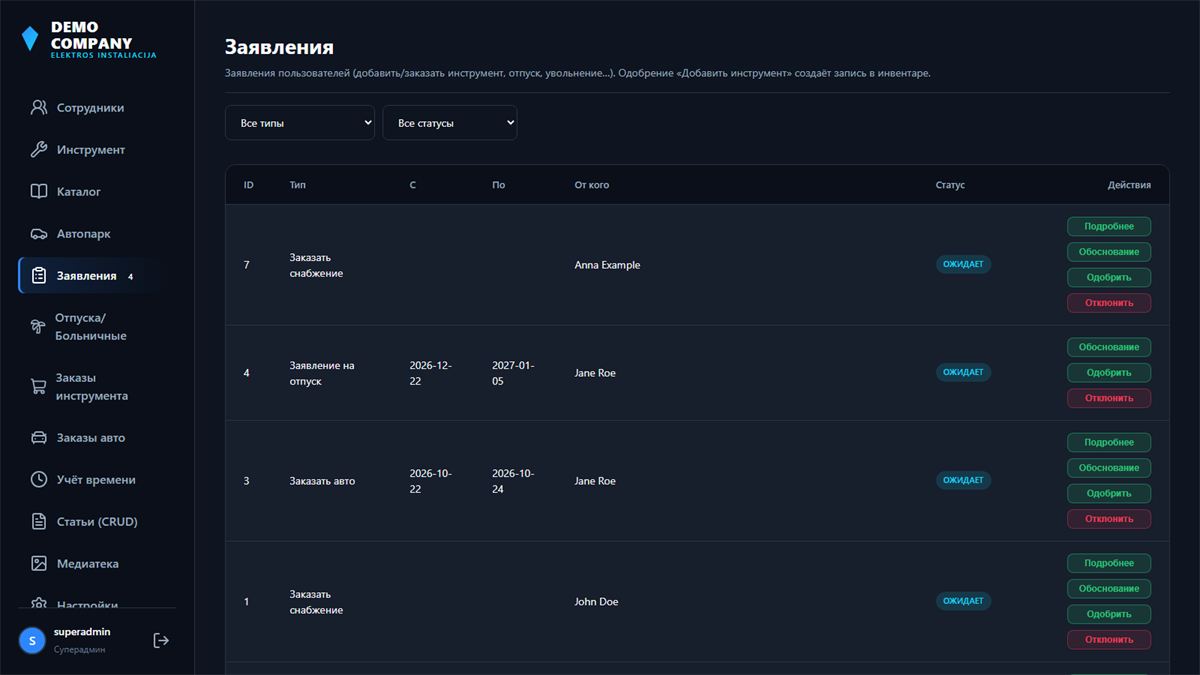The image size is (1200, 675).
Task: Open Обоснование for Jane Roe's vacation request
Action: (1109, 348)
